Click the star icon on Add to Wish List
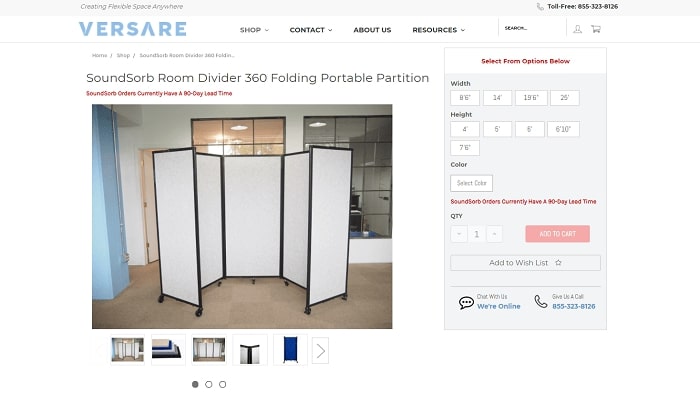The height and width of the screenshot is (402, 700). click(558, 263)
